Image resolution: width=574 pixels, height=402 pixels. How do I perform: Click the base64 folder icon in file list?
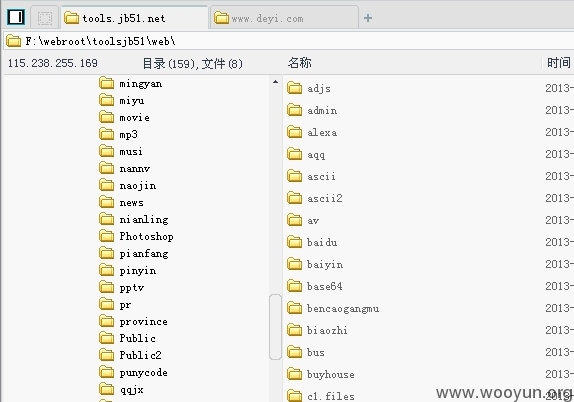tap(294, 286)
